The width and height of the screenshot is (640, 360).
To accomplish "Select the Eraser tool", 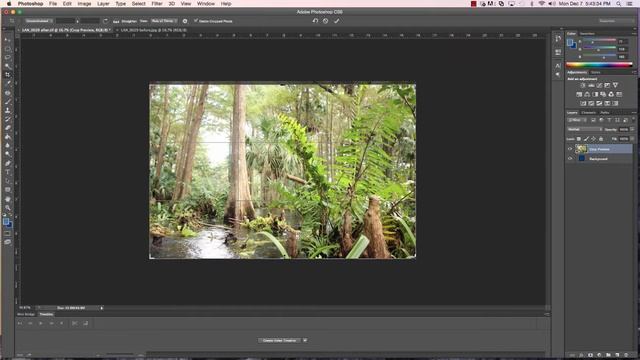I will [7, 128].
